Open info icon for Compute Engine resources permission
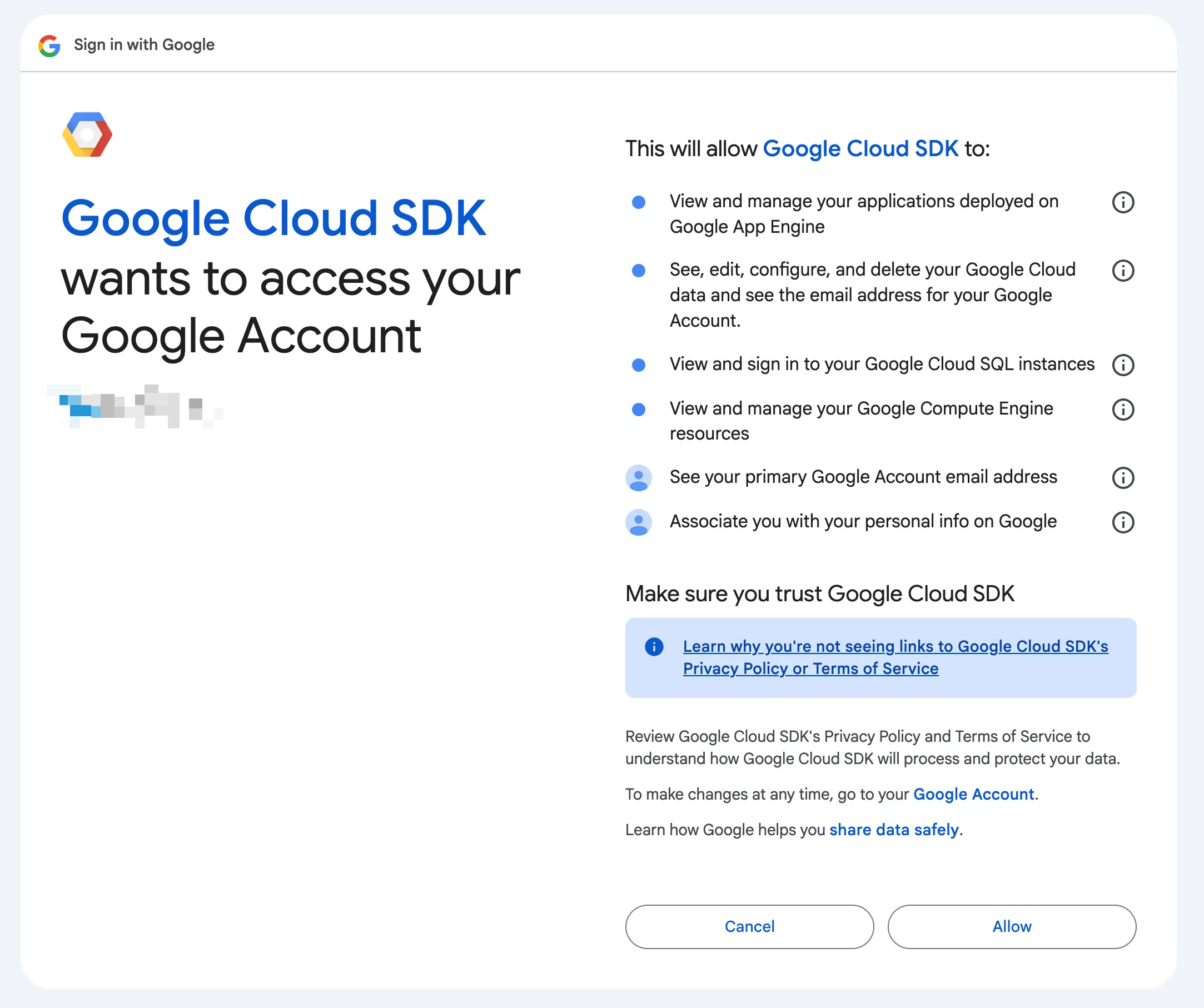The image size is (1204, 1008). [1123, 409]
